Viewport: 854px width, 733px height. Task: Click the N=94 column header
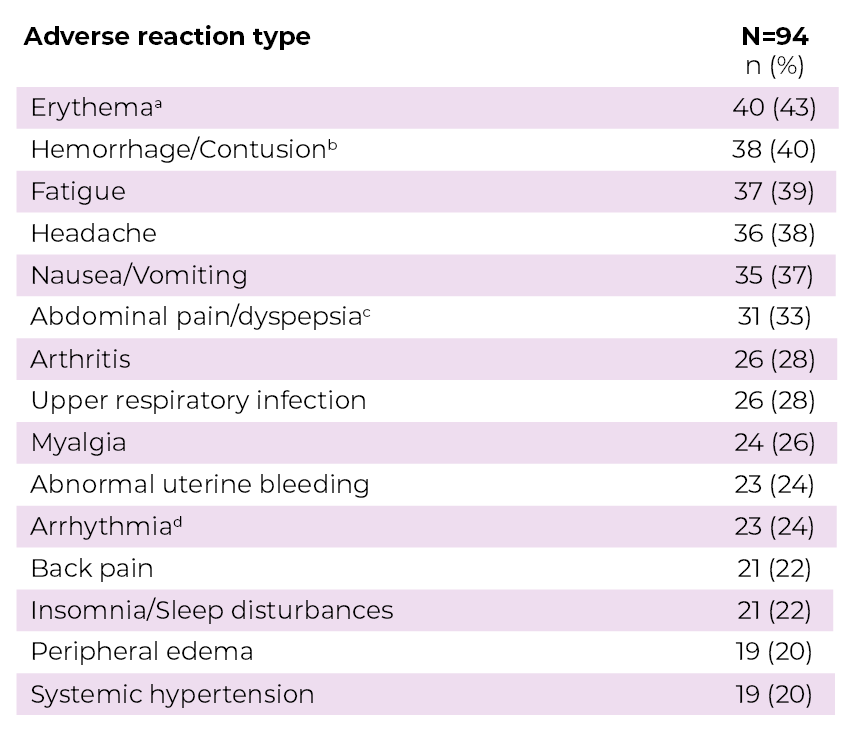tap(774, 37)
